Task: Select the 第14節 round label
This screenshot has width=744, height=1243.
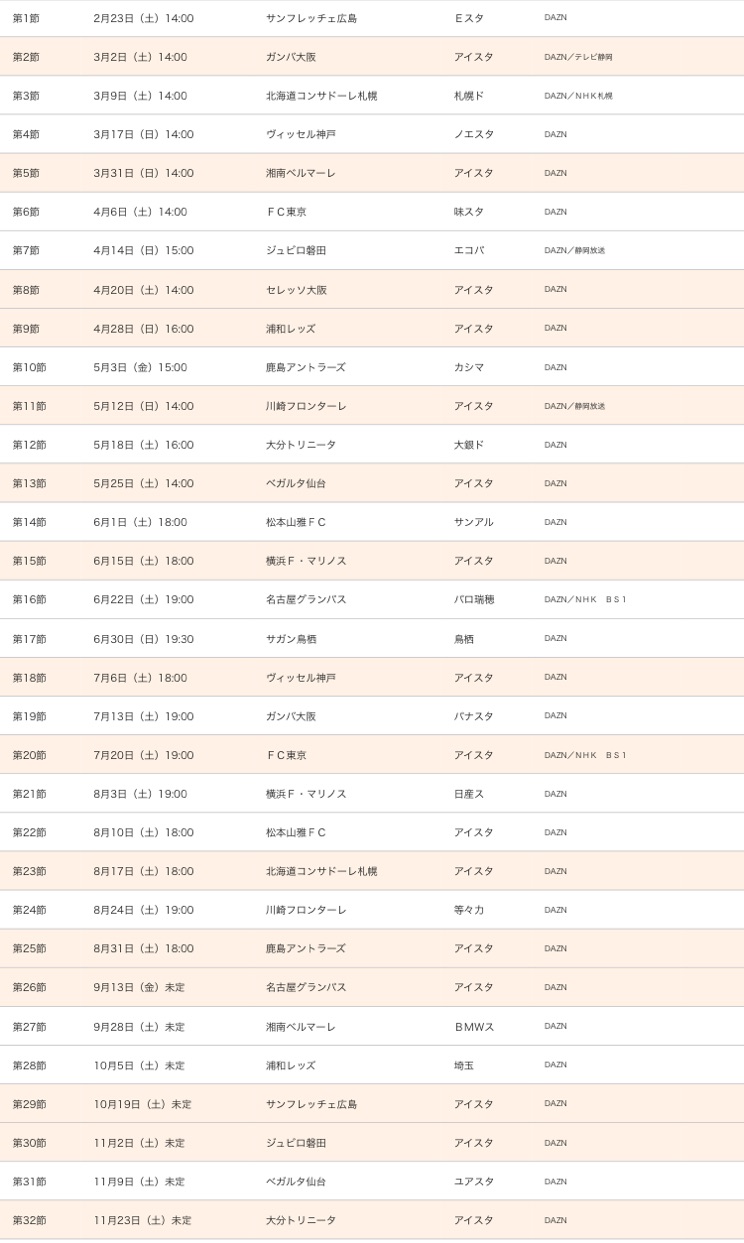Action: [x=29, y=522]
